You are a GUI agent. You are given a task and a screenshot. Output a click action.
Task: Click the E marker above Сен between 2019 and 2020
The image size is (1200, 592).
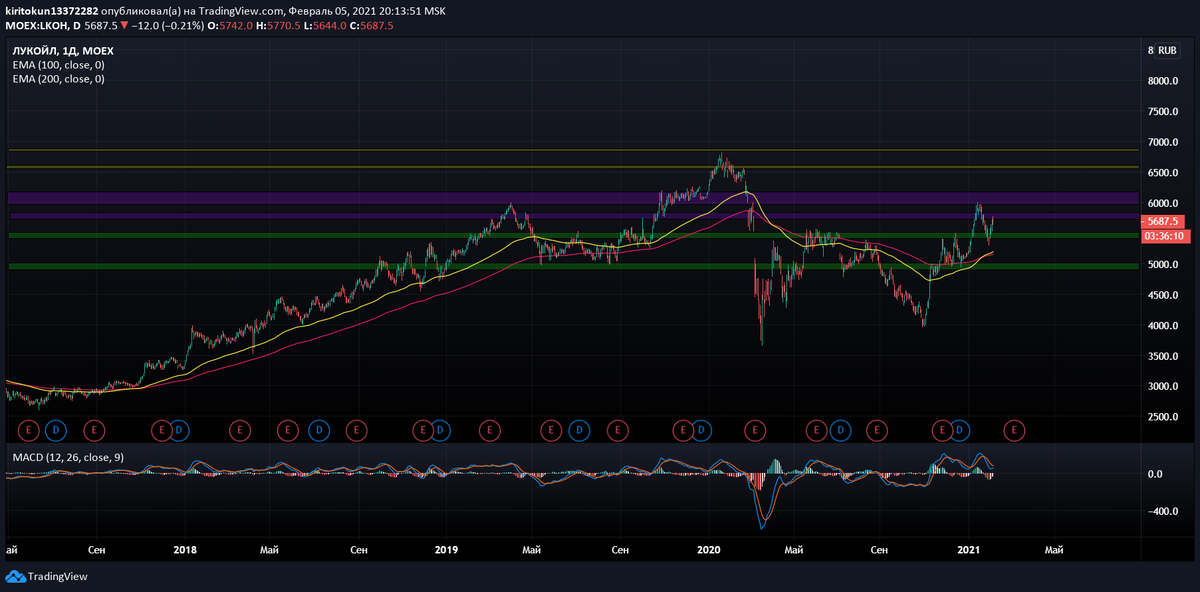pyautogui.click(x=618, y=429)
